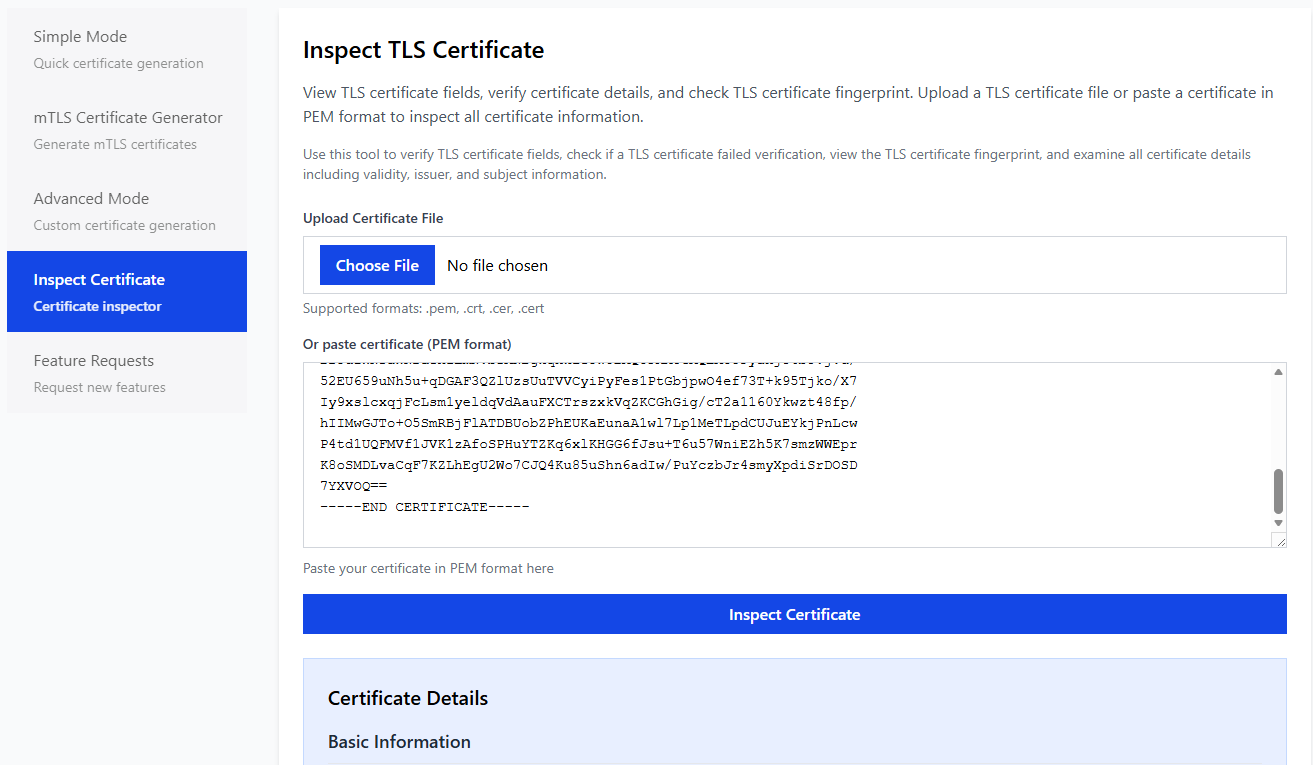The image size is (1313, 765).
Task: Click the 'No file chosen' label
Action: (x=497, y=264)
